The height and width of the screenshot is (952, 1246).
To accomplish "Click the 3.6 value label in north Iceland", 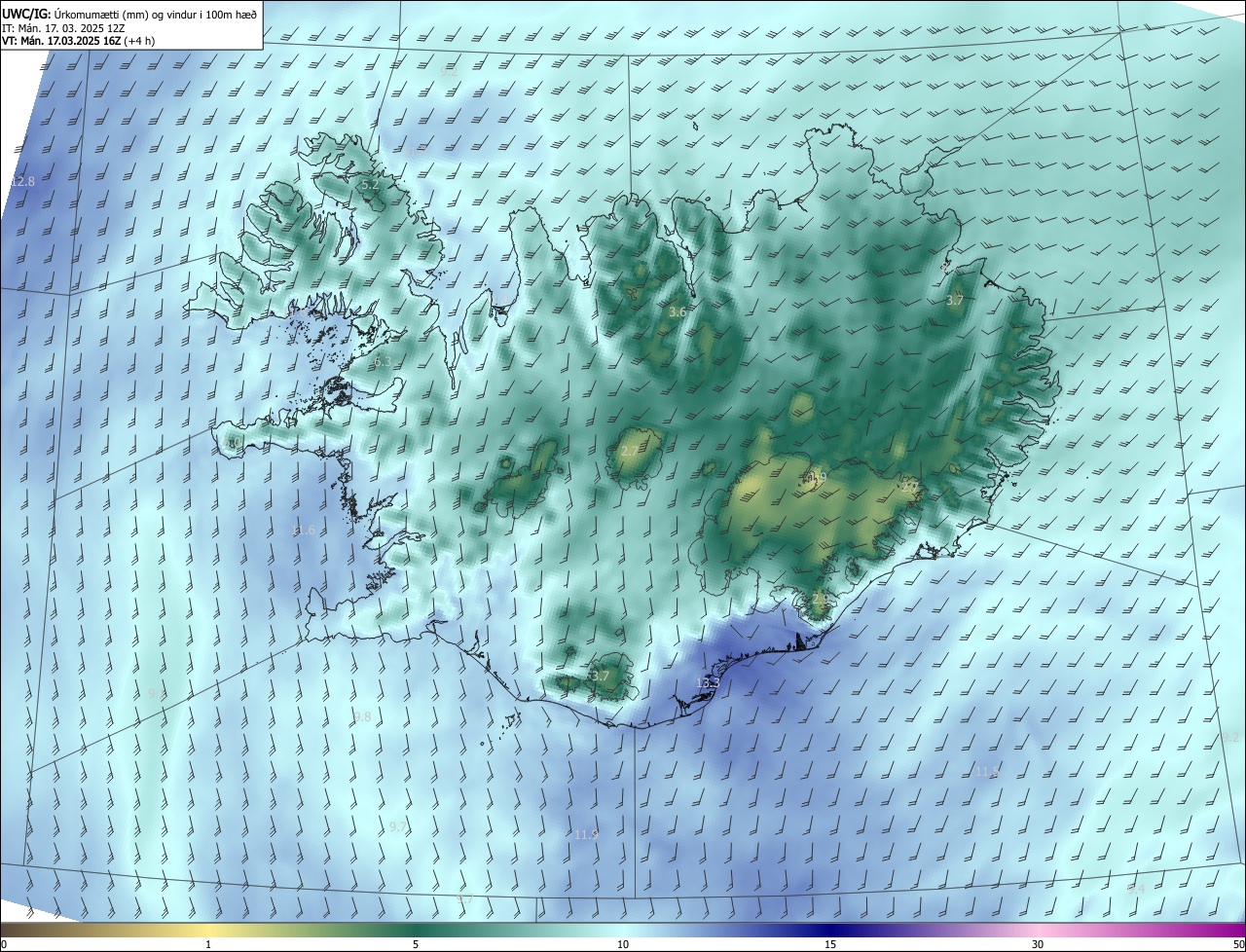I will coord(678,311).
